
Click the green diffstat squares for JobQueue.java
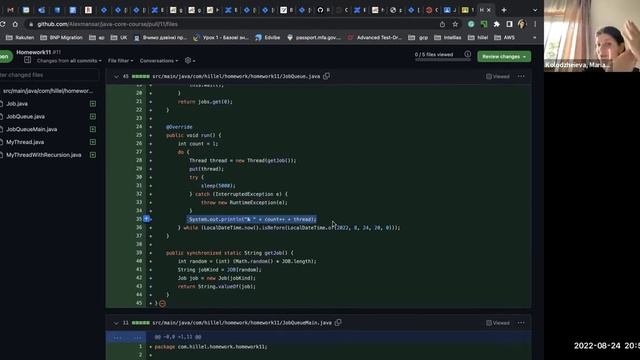(140, 76)
